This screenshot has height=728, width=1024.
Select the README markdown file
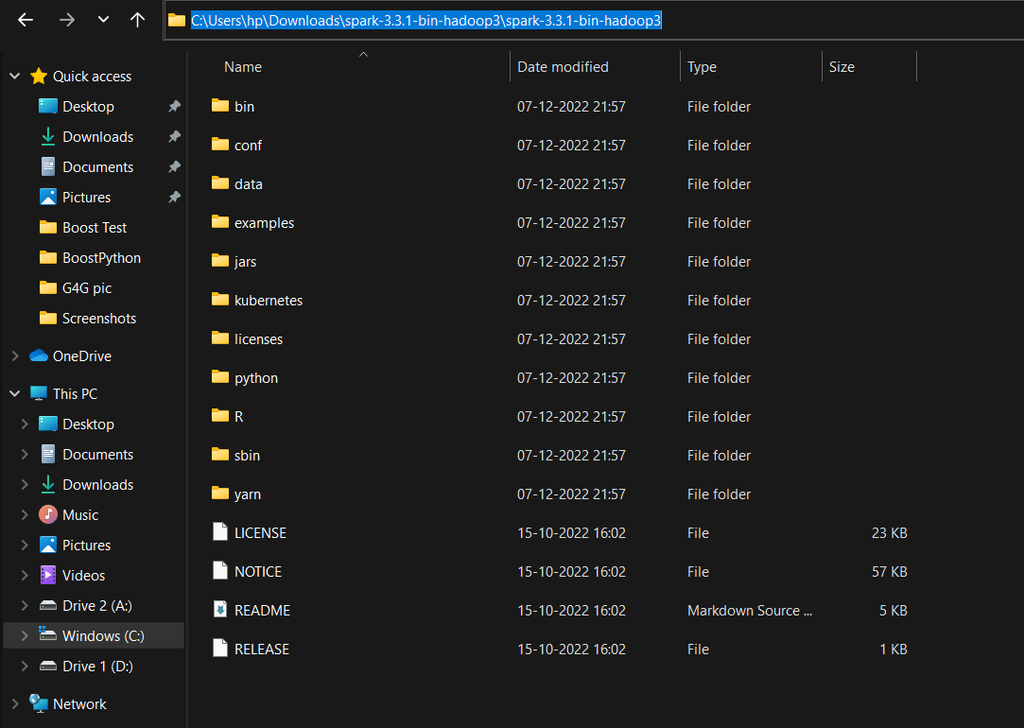point(262,610)
